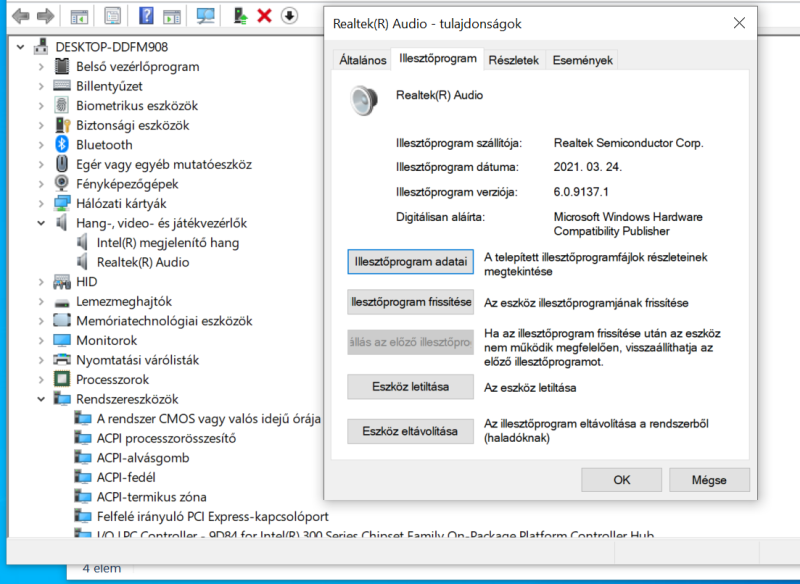Select the Lemezmeghajtók disk drive icon
The image size is (800, 584).
62,302
